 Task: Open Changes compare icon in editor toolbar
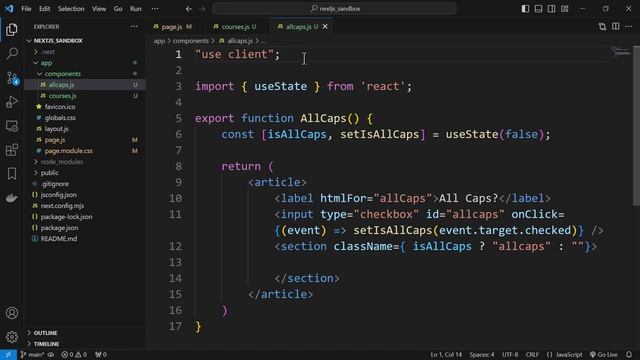click(x=602, y=27)
